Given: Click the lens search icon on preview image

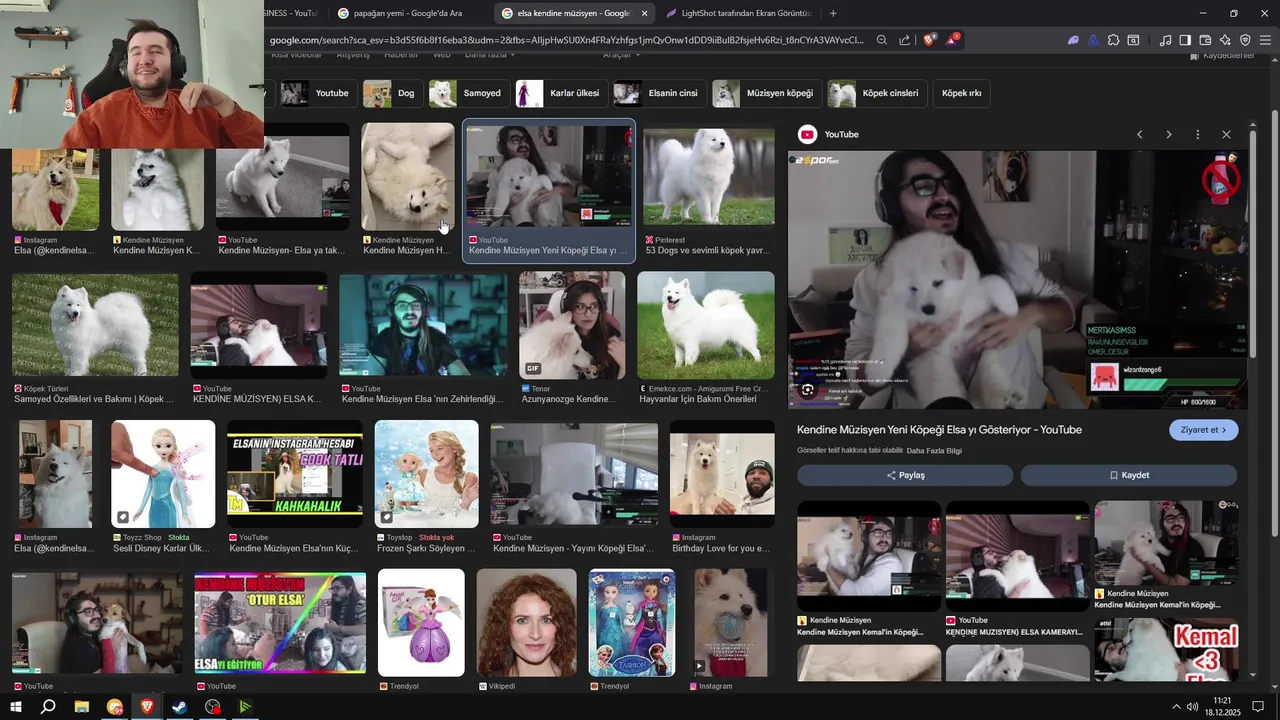Looking at the screenshot, I should 807,390.
